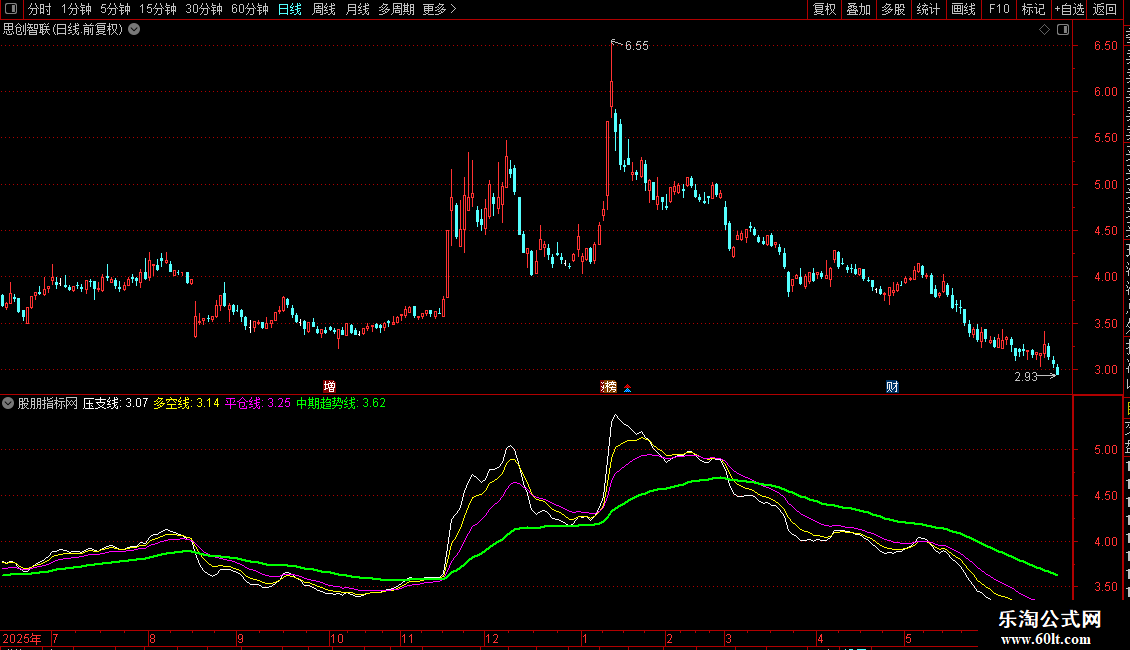This screenshot has width=1130, height=650.
Task: Click the 4.00 label on main price axis
Action: point(1105,277)
